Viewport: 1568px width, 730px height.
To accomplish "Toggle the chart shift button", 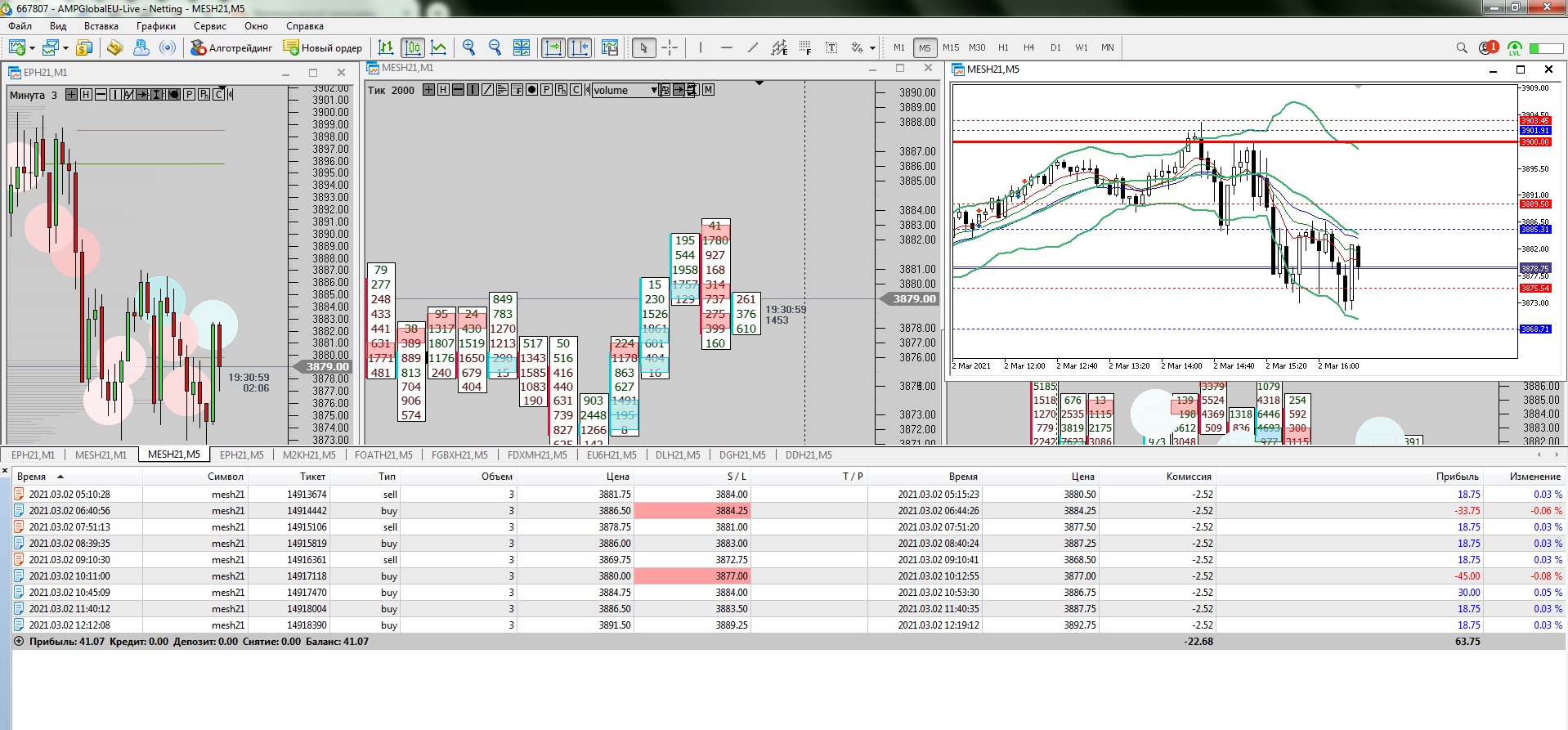I will click(x=580, y=47).
